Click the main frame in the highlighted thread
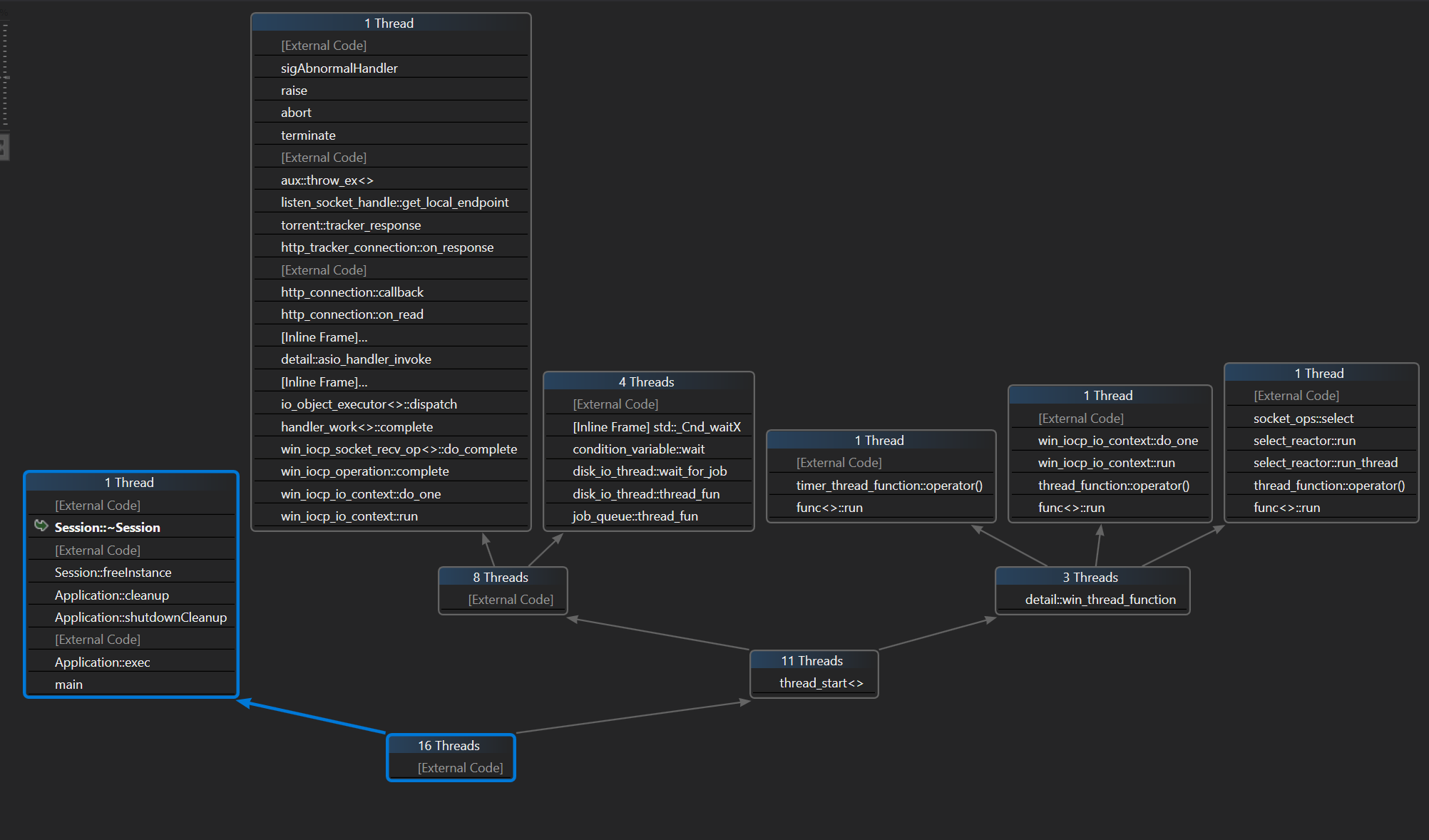This screenshot has width=1429, height=840. click(x=68, y=685)
